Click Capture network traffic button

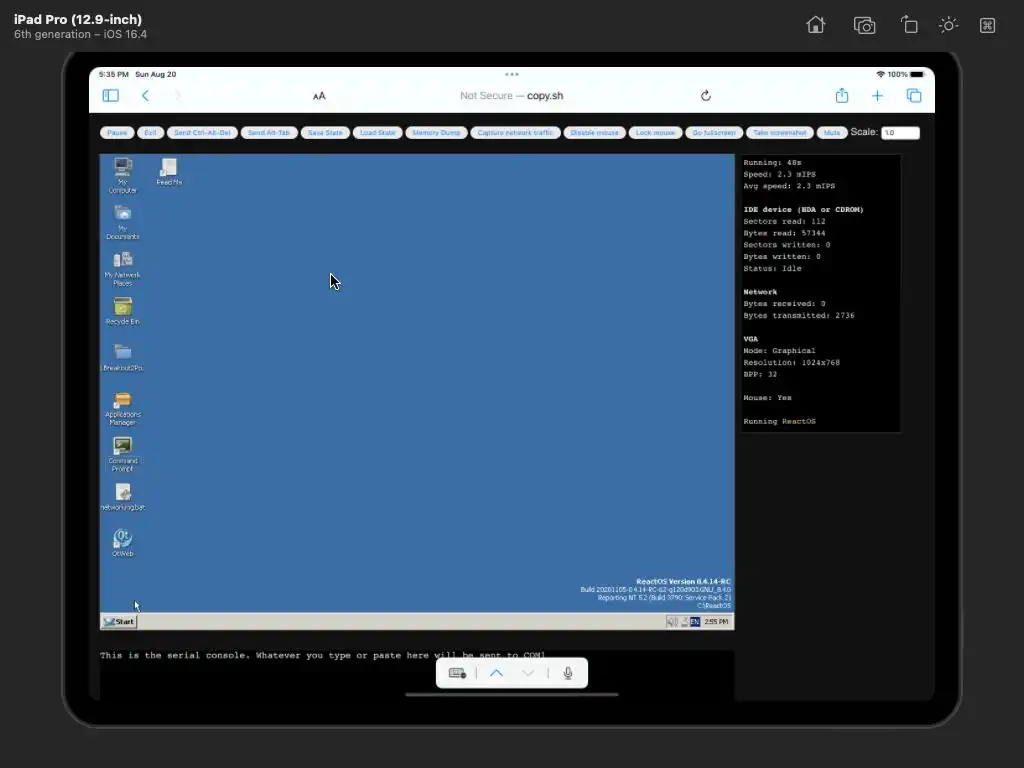tap(515, 133)
